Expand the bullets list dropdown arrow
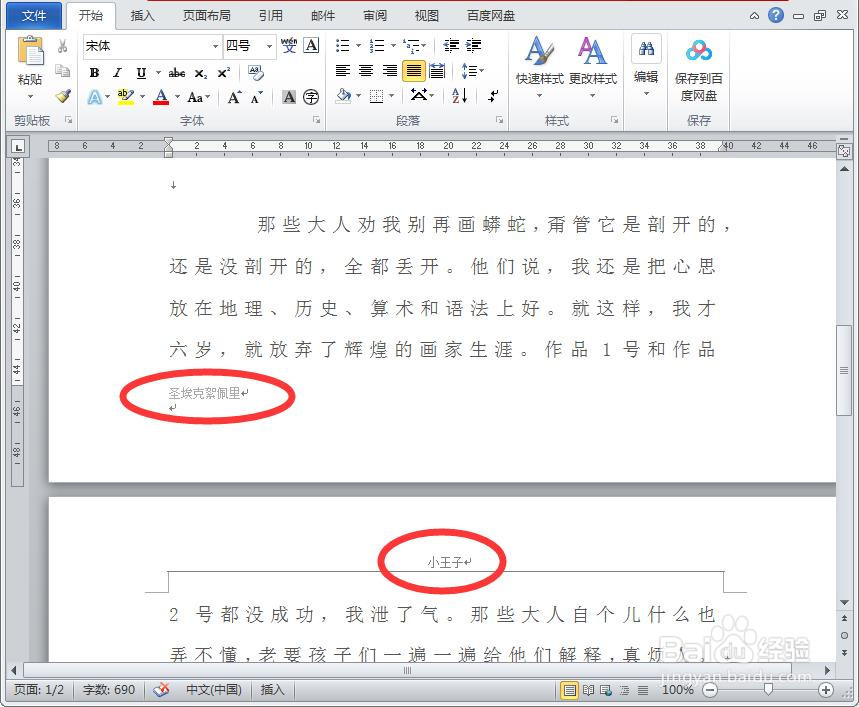859x707 pixels. 358,45
